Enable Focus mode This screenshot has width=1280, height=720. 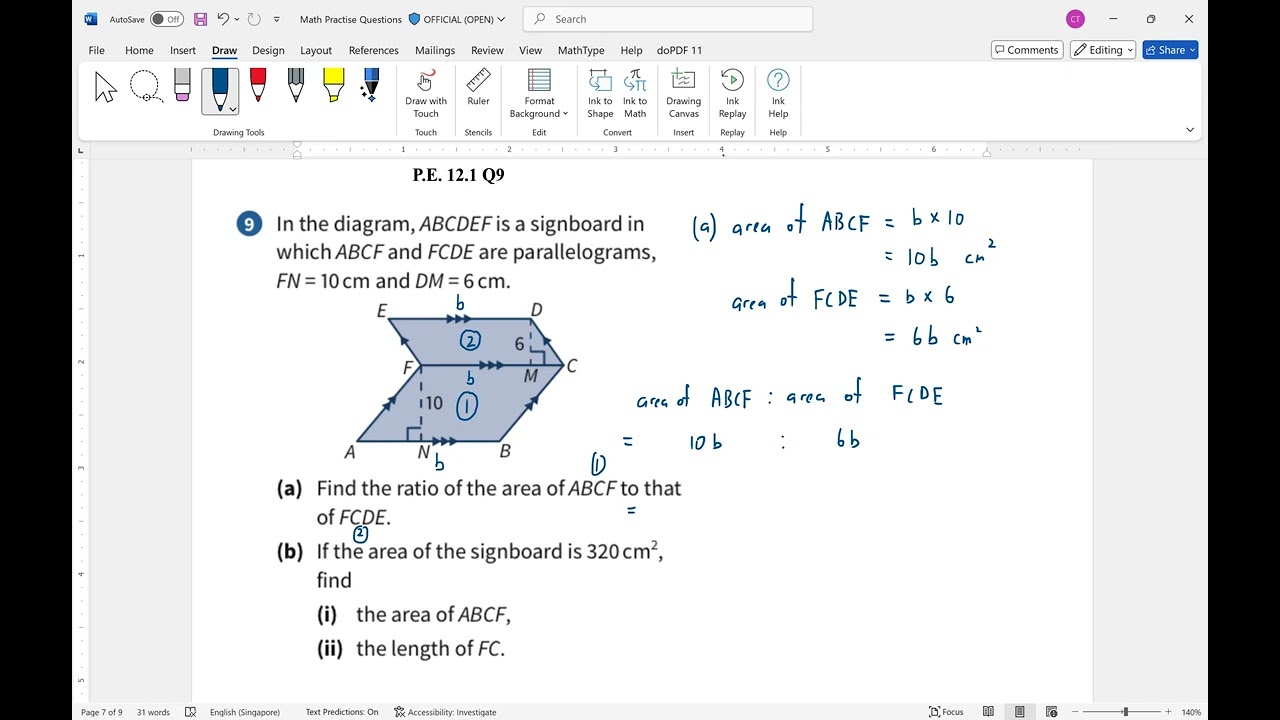(946, 712)
